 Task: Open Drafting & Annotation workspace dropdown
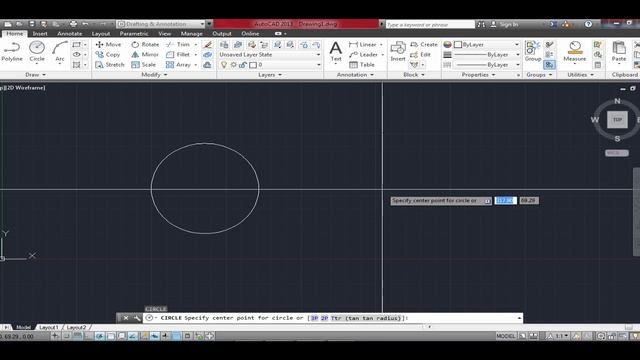click(x=160, y=24)
